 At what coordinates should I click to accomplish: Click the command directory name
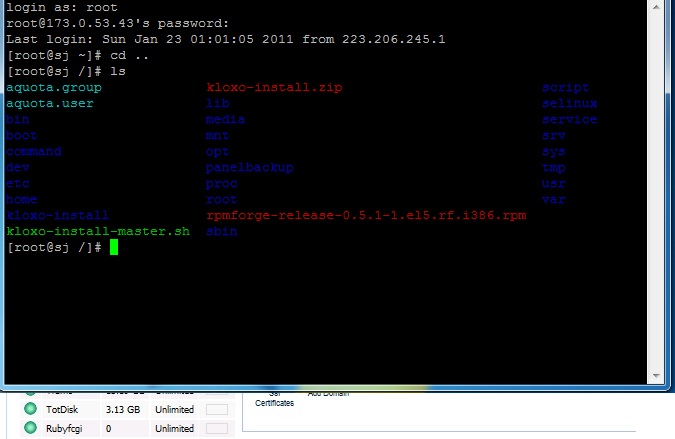click(34, 151)
